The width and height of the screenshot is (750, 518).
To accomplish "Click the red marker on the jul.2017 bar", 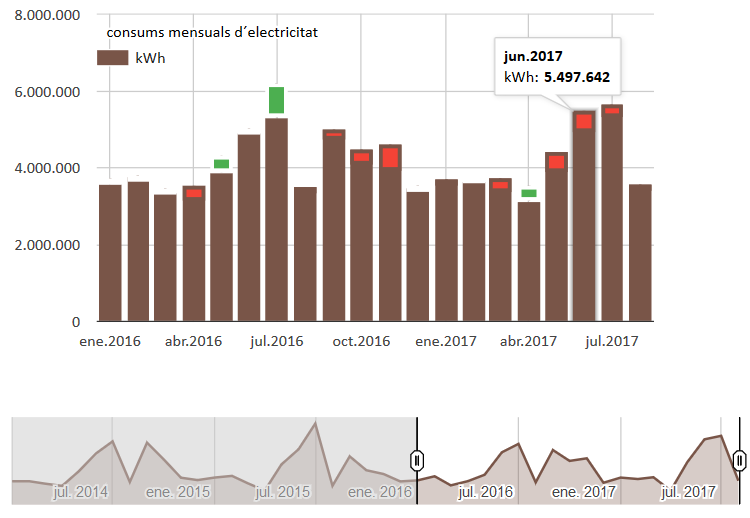I will 612,110.
